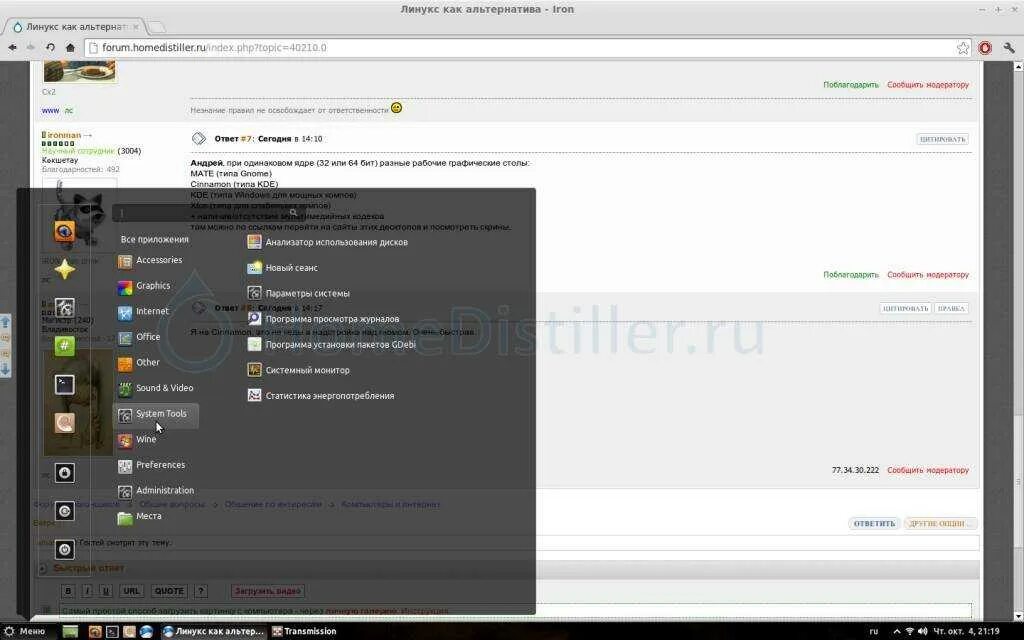Click ПРАВКА button on reply #8
Image resolution: width=1024 pixels, height=640 pixels.
point(951,308)
